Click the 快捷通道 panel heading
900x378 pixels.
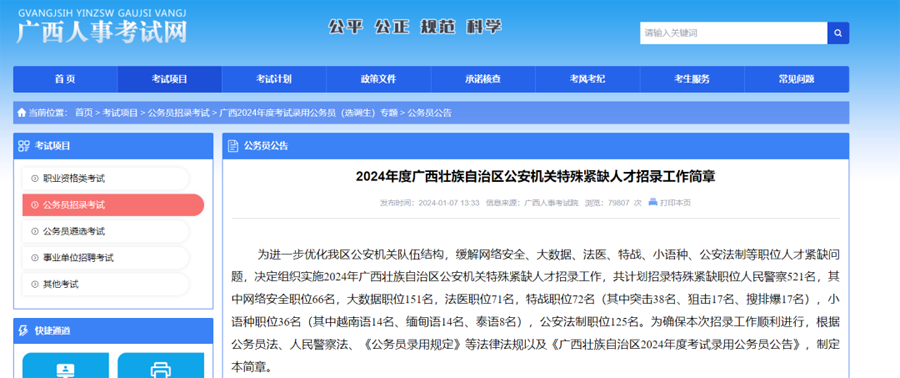click(52, 331)
